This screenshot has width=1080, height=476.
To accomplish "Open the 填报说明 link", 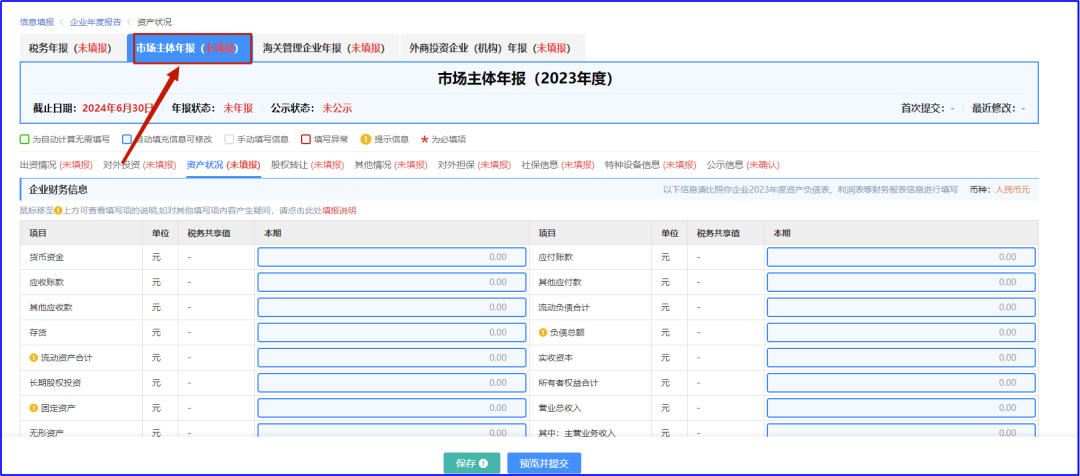I will [x=340, y=210].
